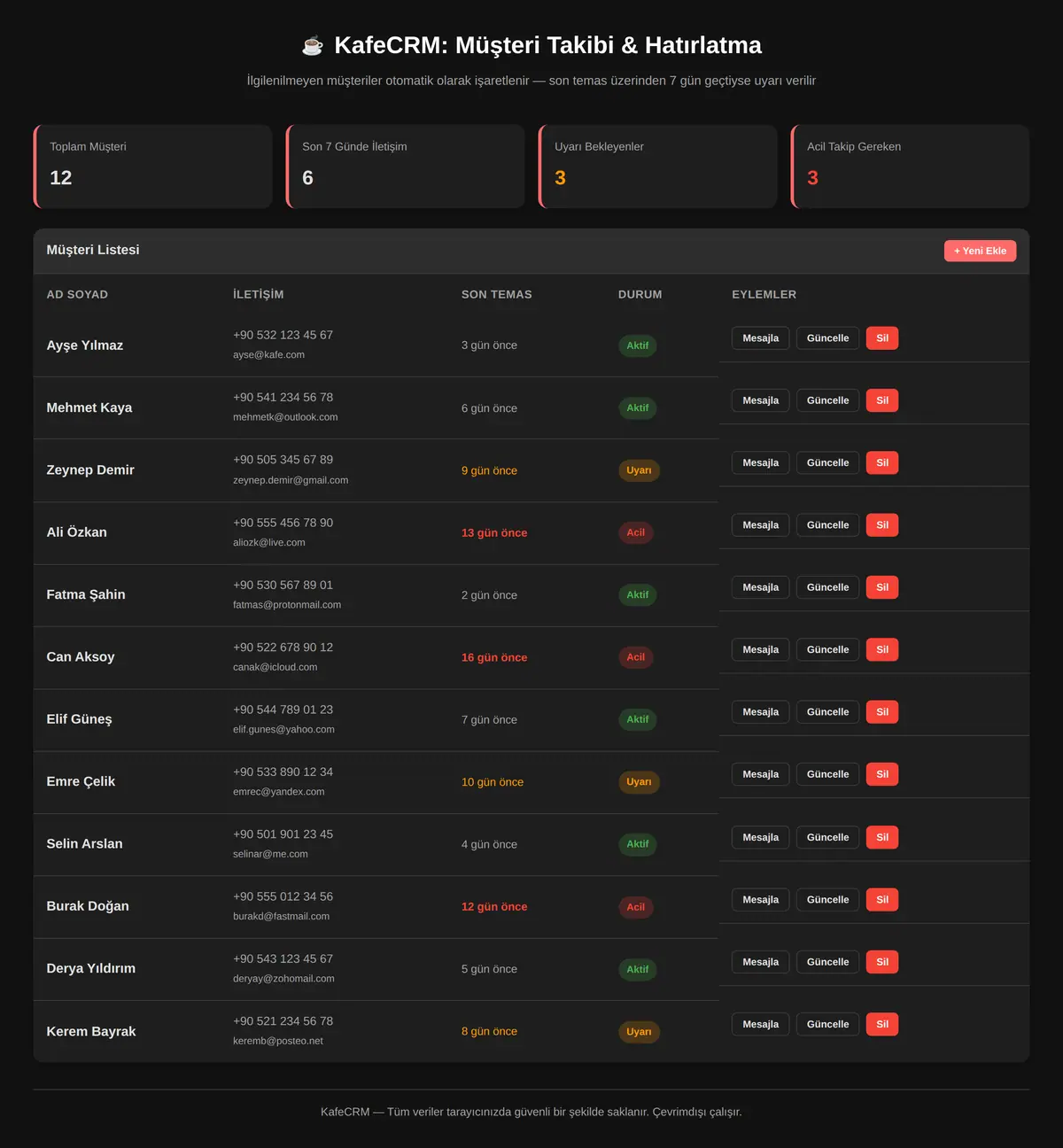Message Selin Arslan
1063x1148 pixels.
pos(760,837)
